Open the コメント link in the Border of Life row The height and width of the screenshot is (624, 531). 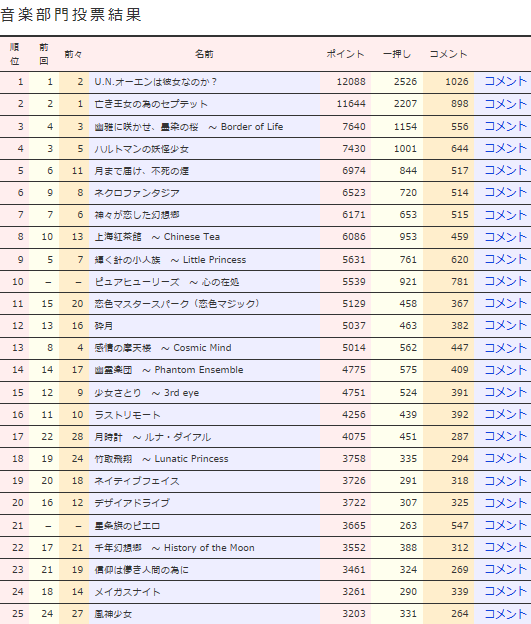pos(506,127)
